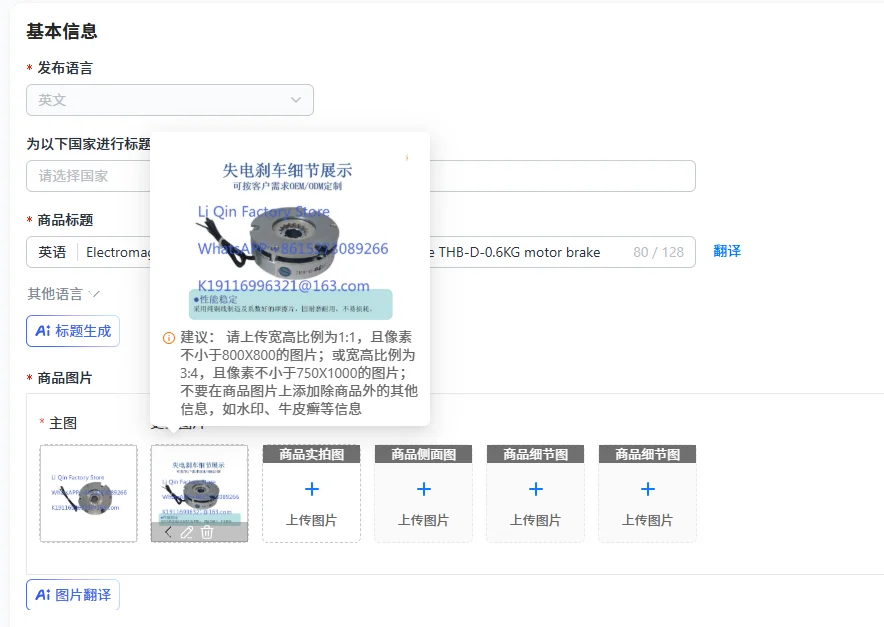This screenshot has height=627, width=884.
Task: Edit the second image with pencil icon
Action: tap(187, 532)
